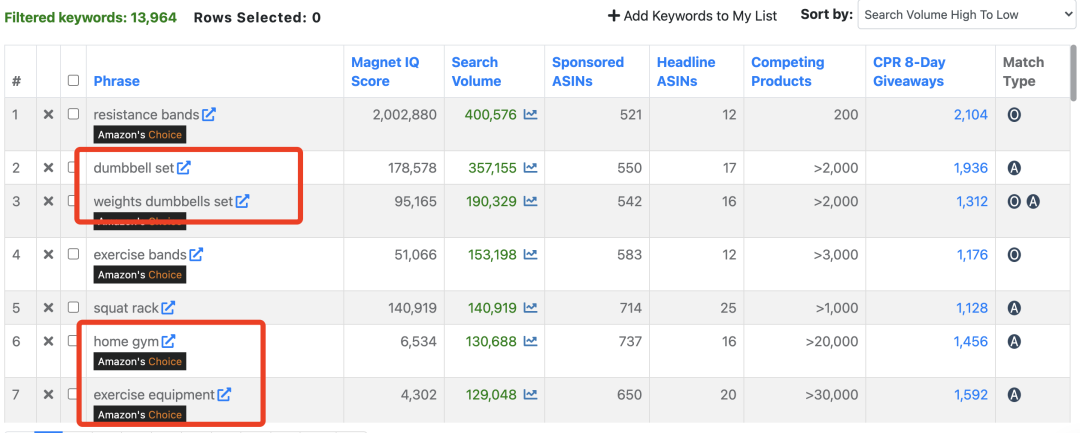The width and height of the screenshot is (1080, 433).
Task: Open the Sort by dropdown
Action: pos(965,15)
